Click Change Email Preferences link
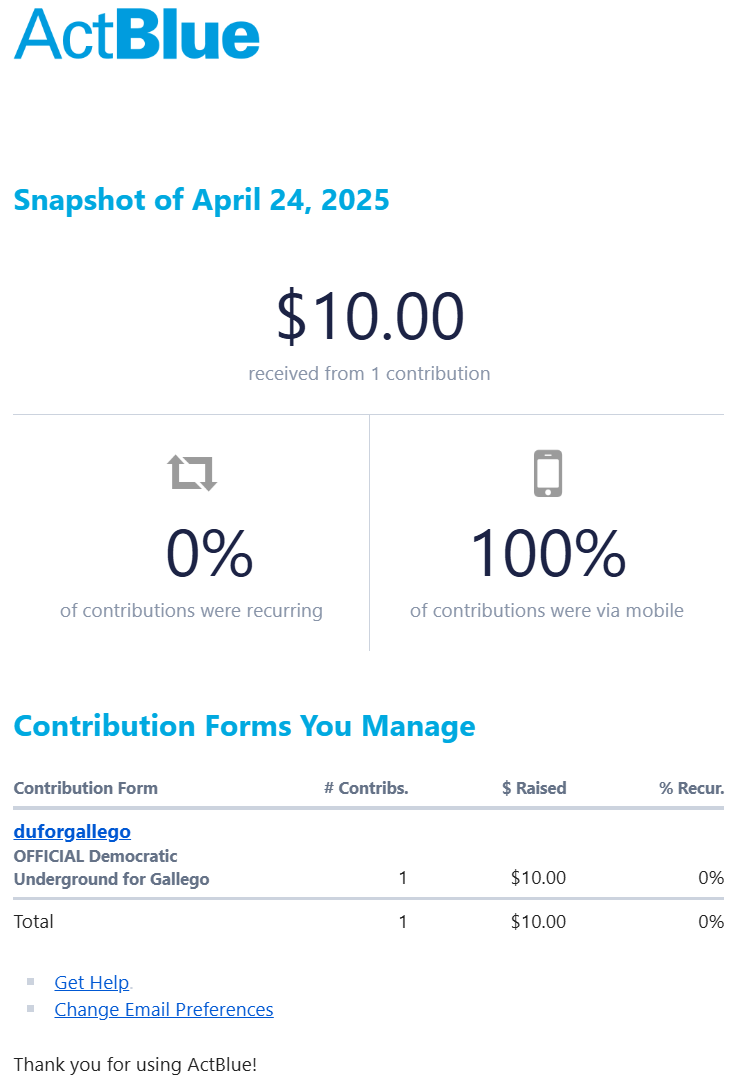This screenshot has height=1083, width=736. pos(164,1009)
